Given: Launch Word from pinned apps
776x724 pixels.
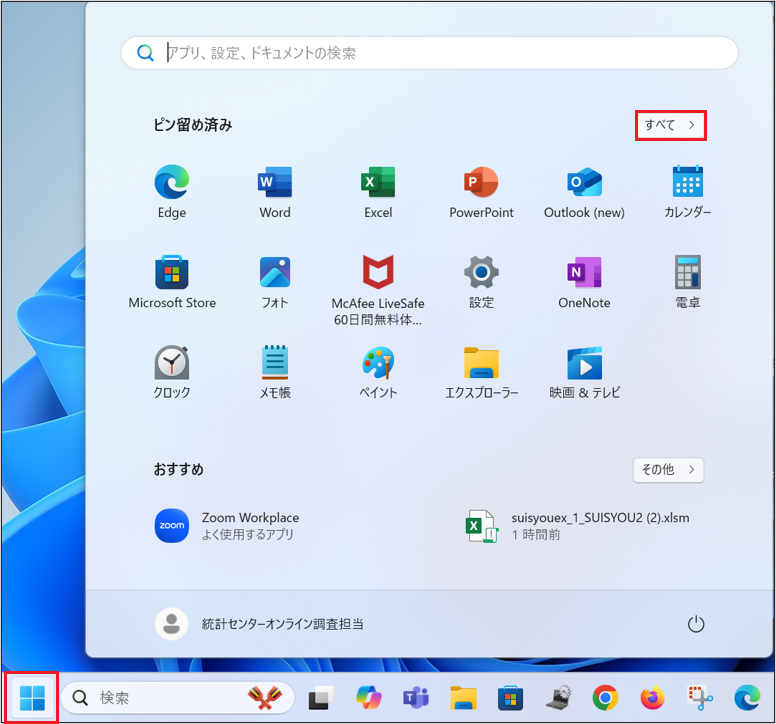Looking at the screenshot, I should pyautogui.click(x=275, y=192).
